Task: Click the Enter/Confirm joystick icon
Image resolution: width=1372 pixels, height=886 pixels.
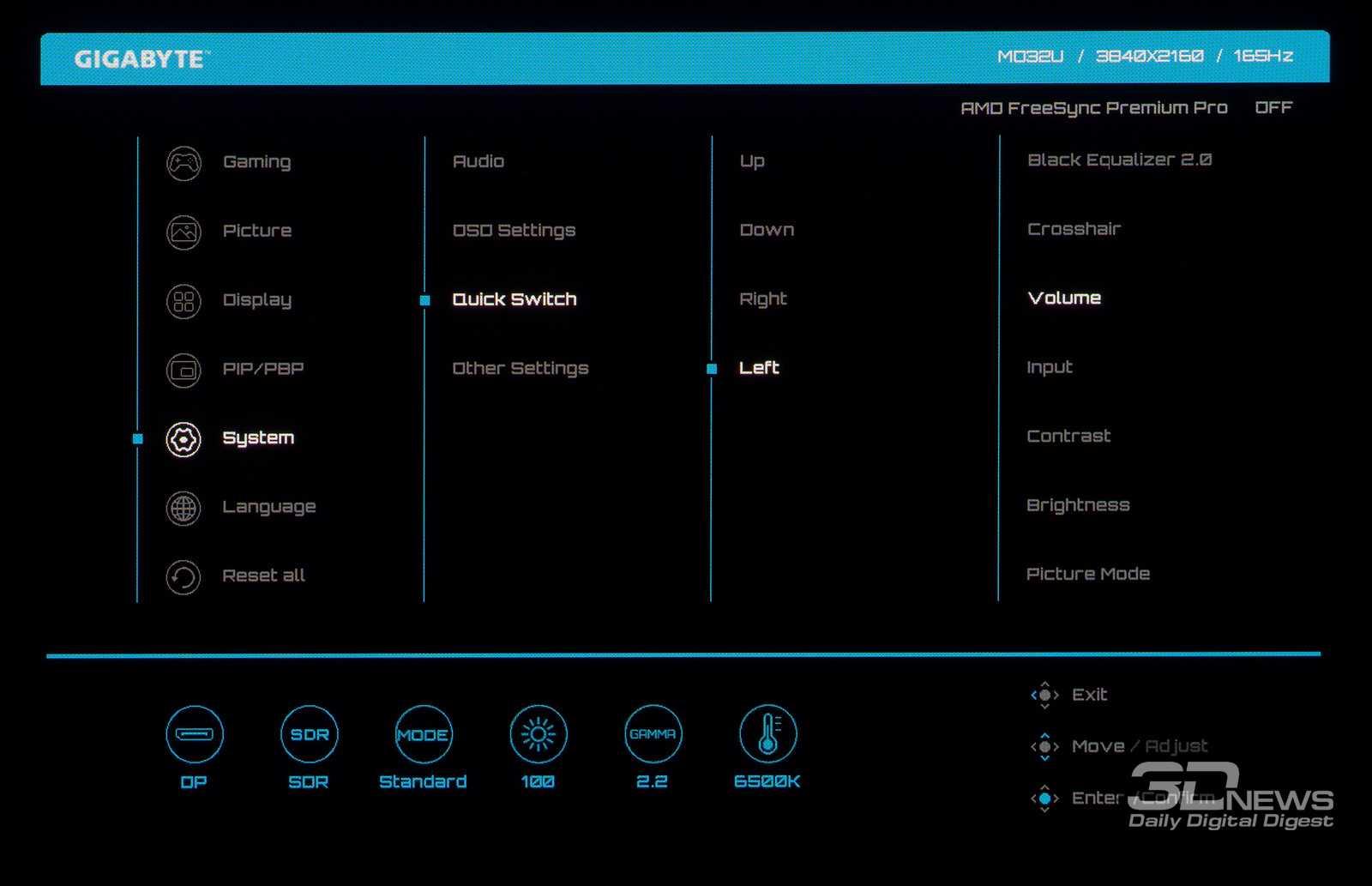Action: pyautogui.click(x=1044, y=799)
